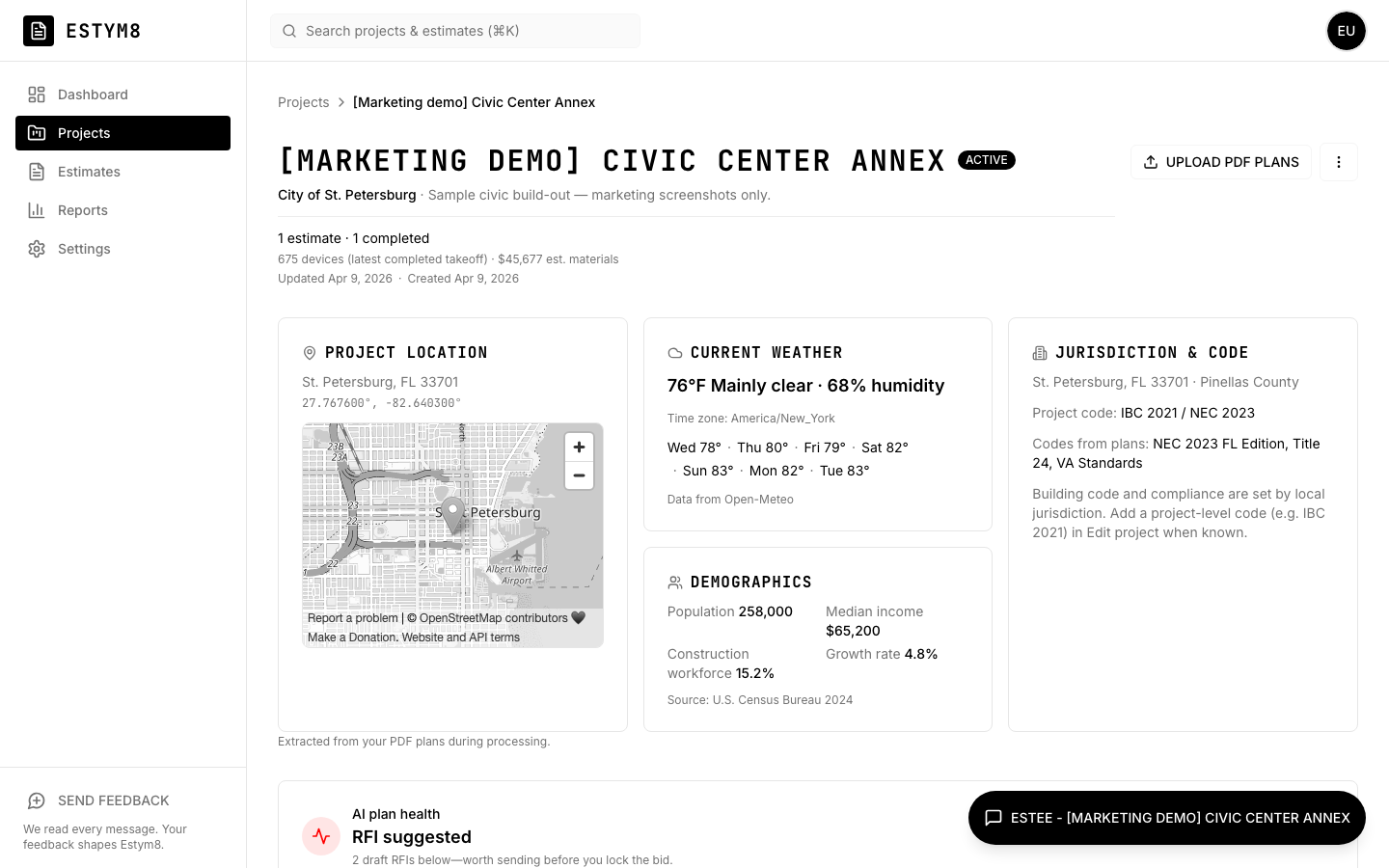Select Projects in the sidebar navigation

pyautogui.click(x=84, y=133)
